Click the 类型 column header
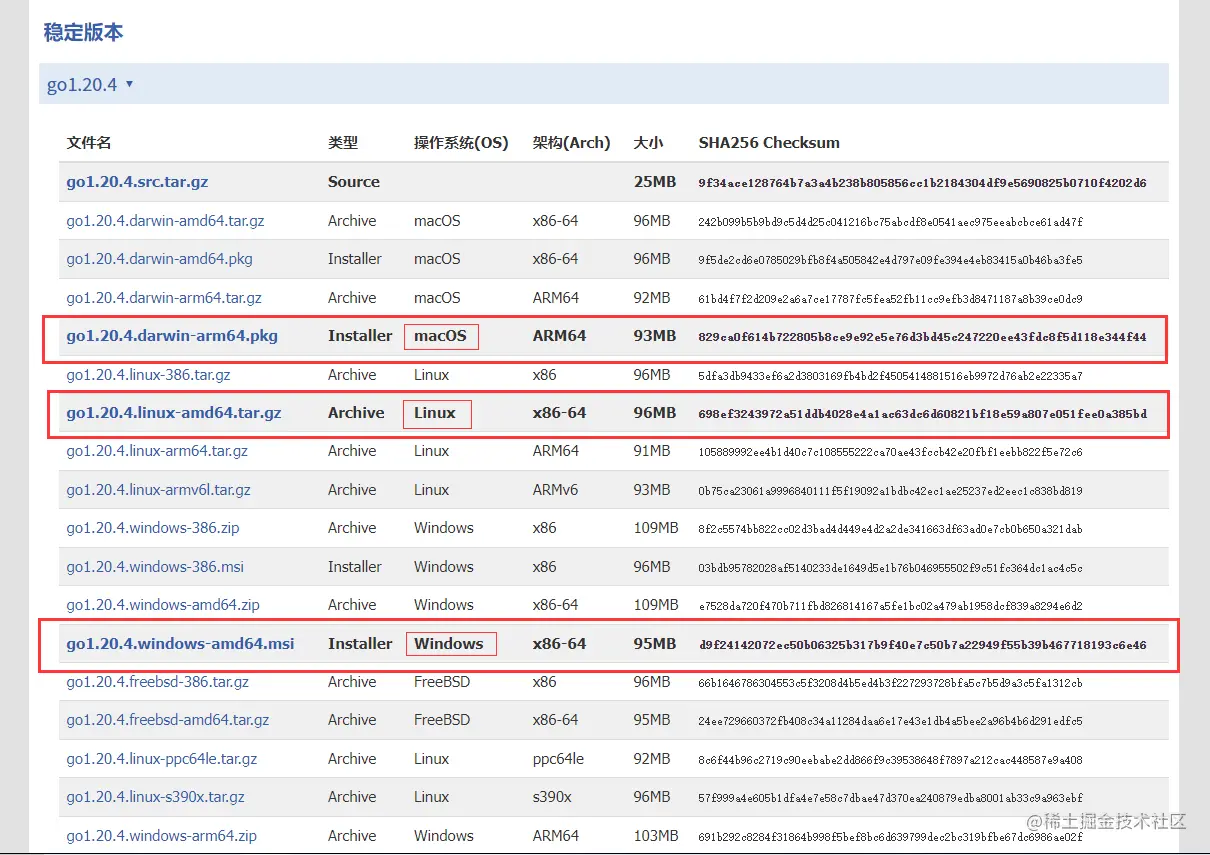 343,143
